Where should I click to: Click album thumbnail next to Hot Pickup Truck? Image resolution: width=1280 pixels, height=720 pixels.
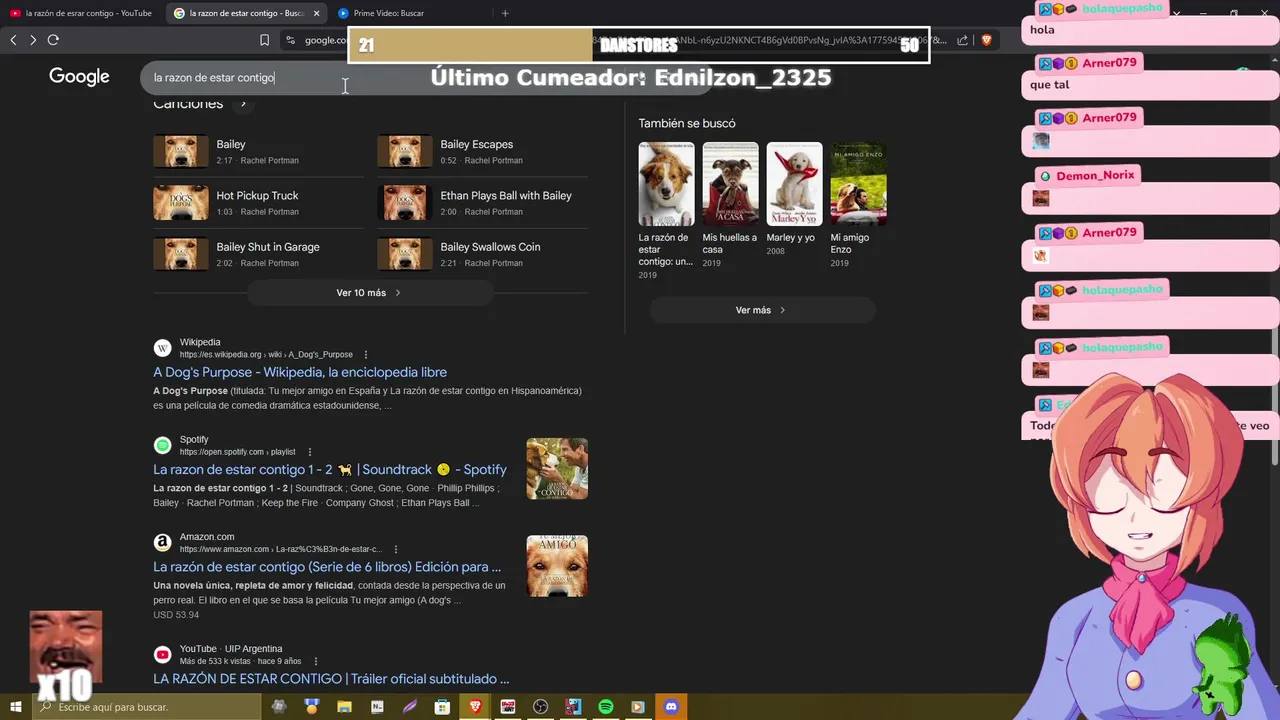coord(181,203)
